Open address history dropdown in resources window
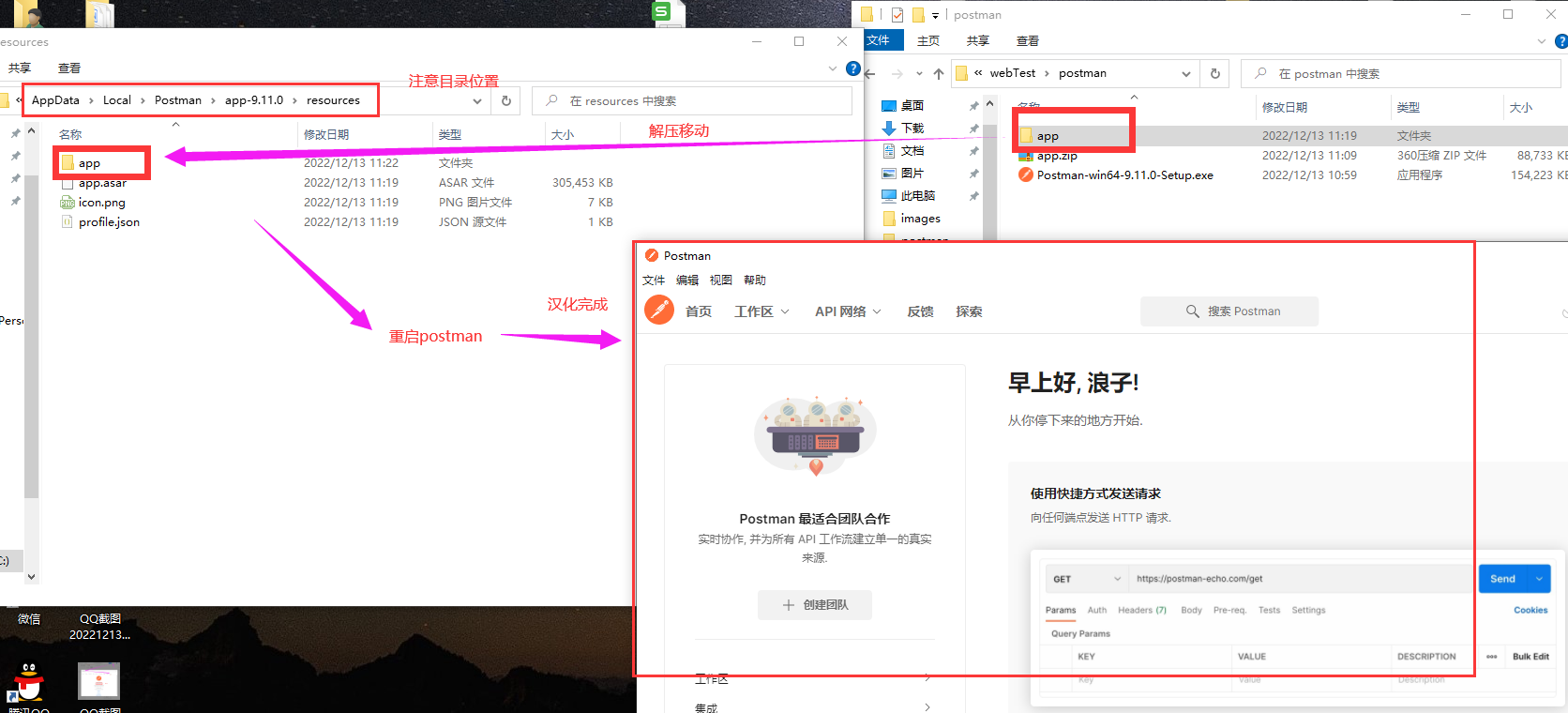 tap(477, 101)
